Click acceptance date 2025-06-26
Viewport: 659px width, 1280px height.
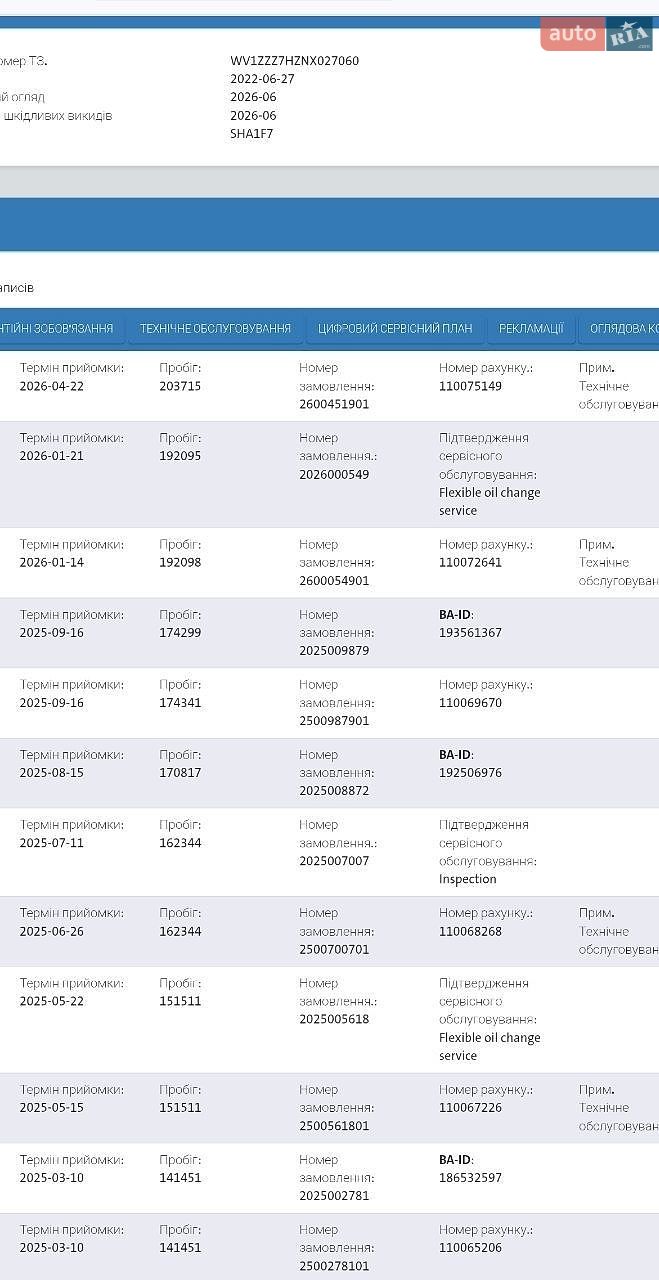coord(52,932)
